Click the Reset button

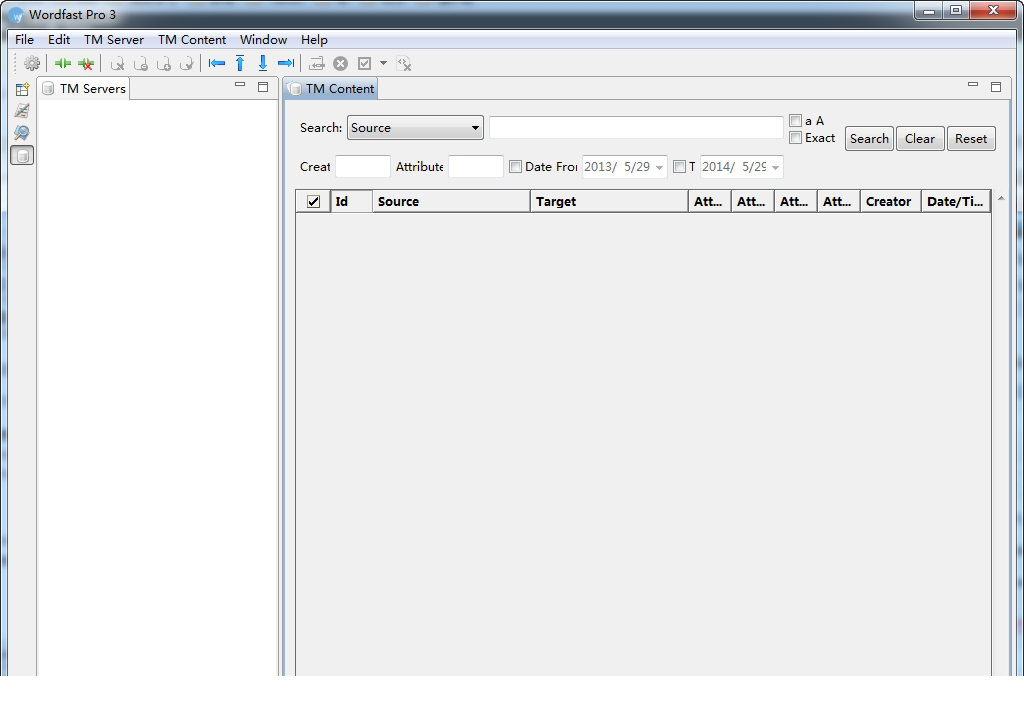pyautogui.click(x=971, y=139)
